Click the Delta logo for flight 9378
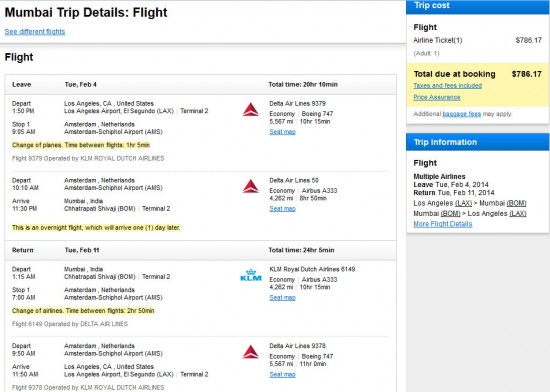The height and width of the screenshot is (392, 550). [x=250, y=352]
